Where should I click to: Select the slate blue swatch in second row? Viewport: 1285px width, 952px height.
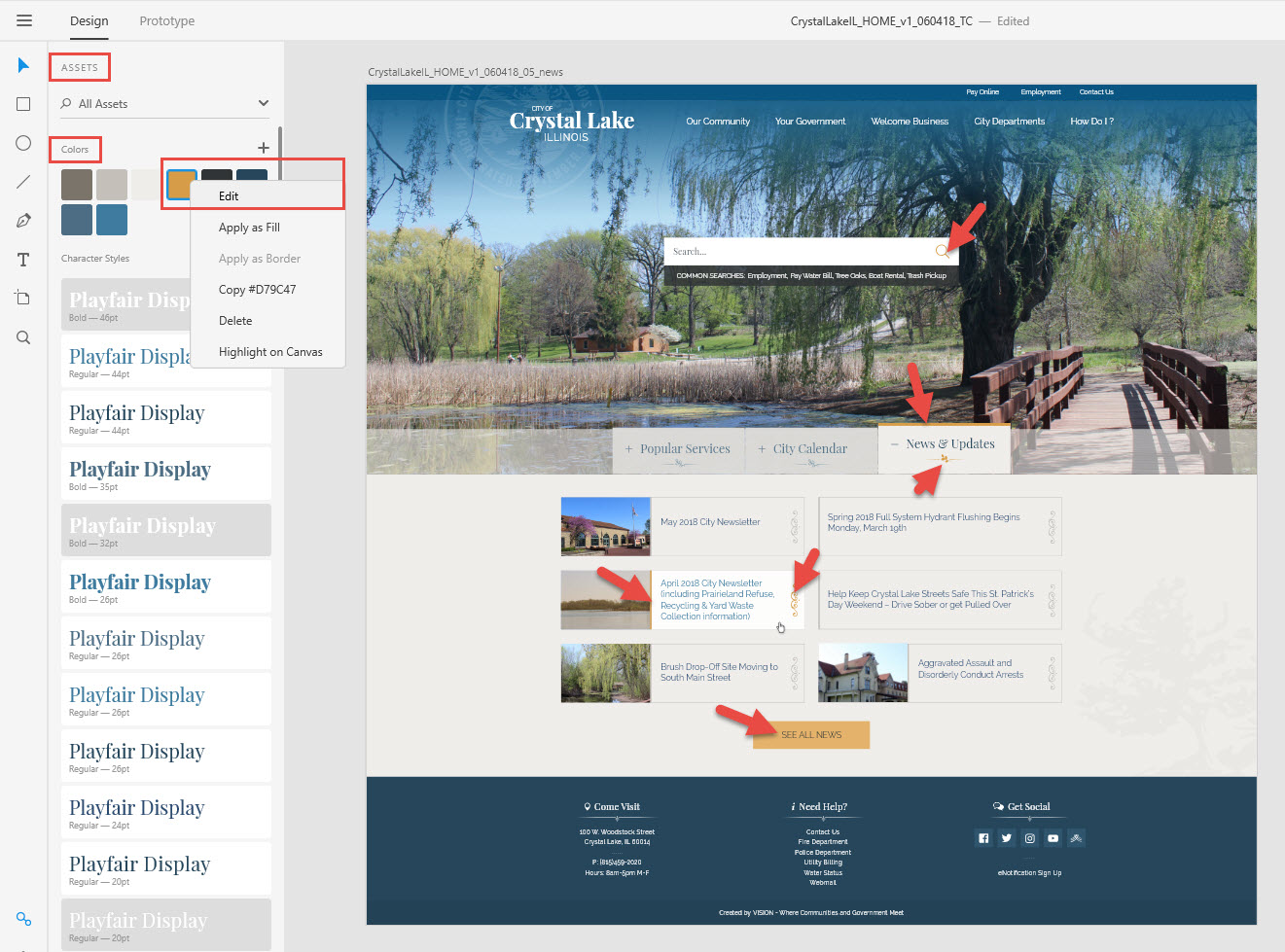pos(77,220)
